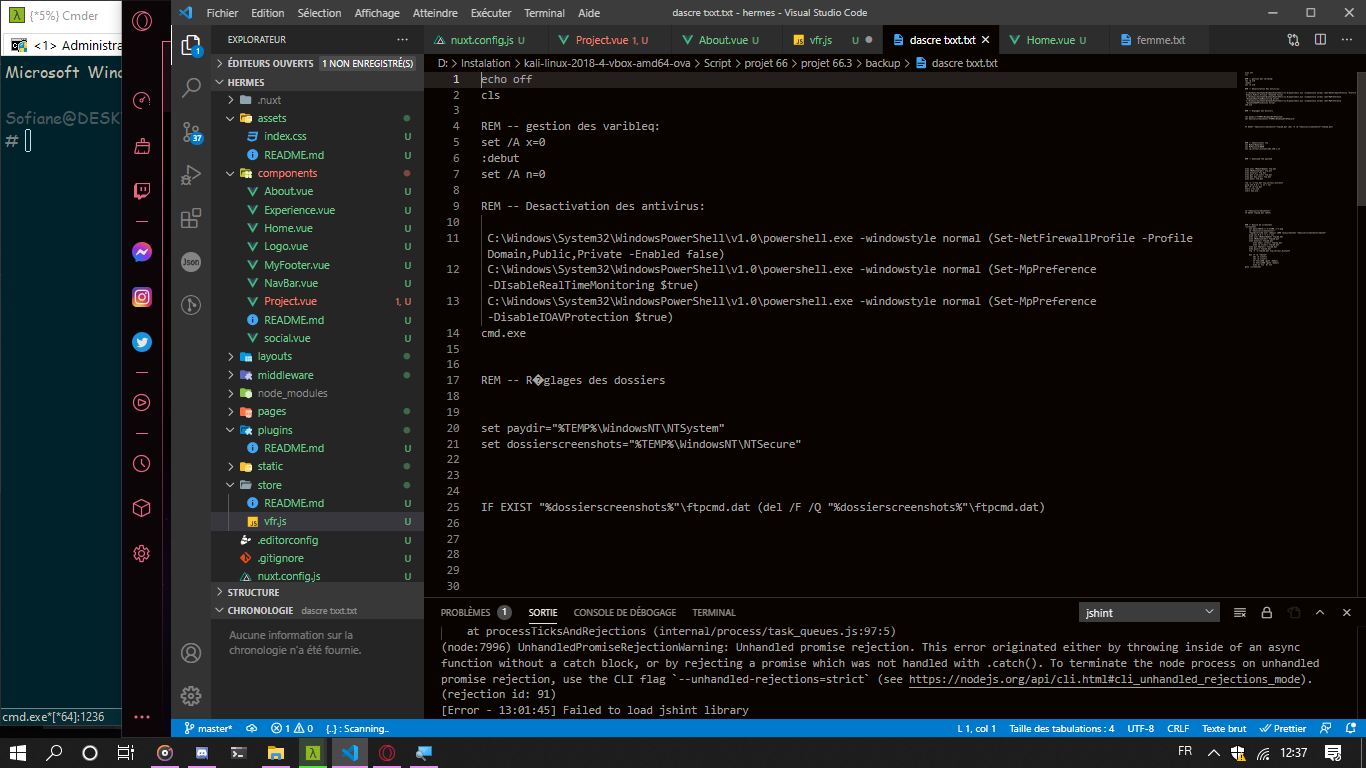
Task: Open History clock icon in Opera sidebar
Action: click(x=142, y=463)
